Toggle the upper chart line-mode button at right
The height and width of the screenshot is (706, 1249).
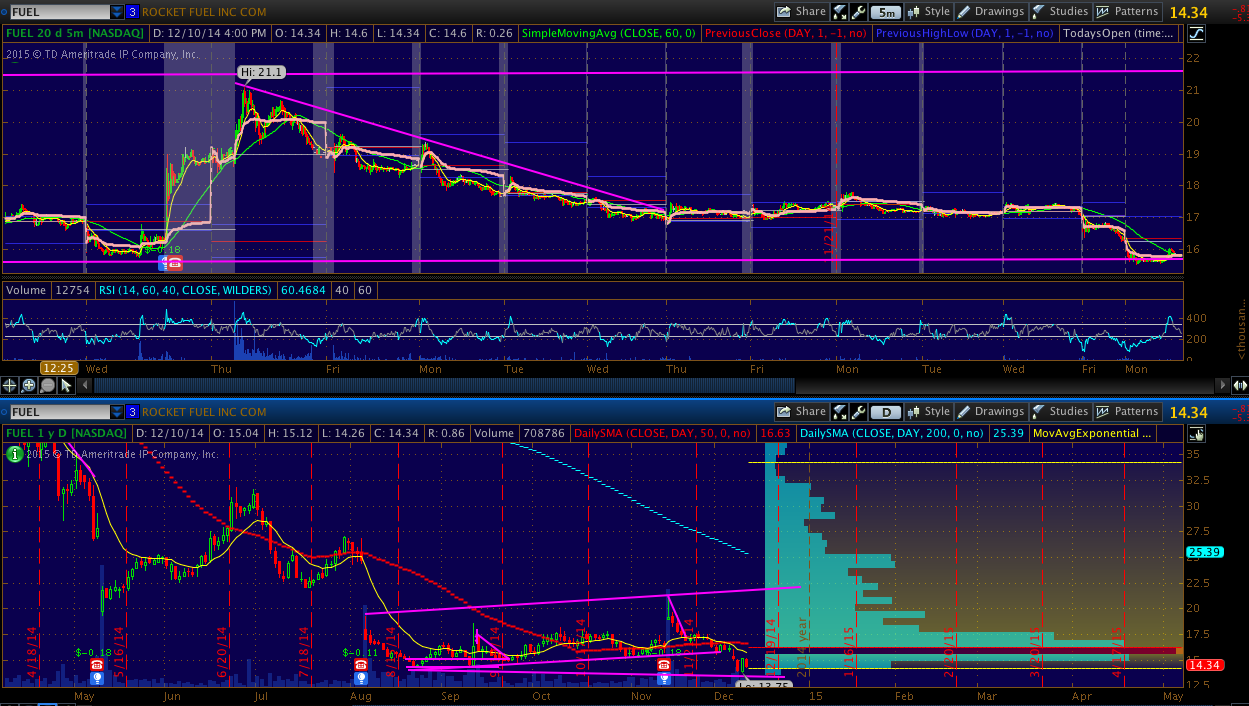pos(1196,33)
